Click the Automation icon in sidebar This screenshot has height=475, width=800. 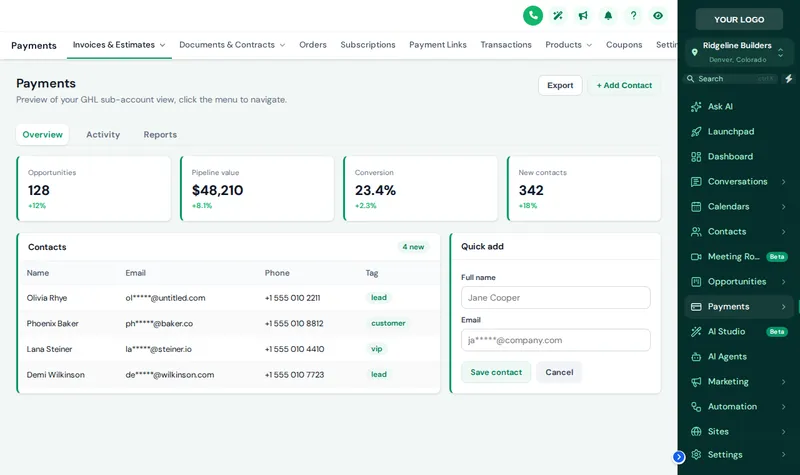[696, 407]
